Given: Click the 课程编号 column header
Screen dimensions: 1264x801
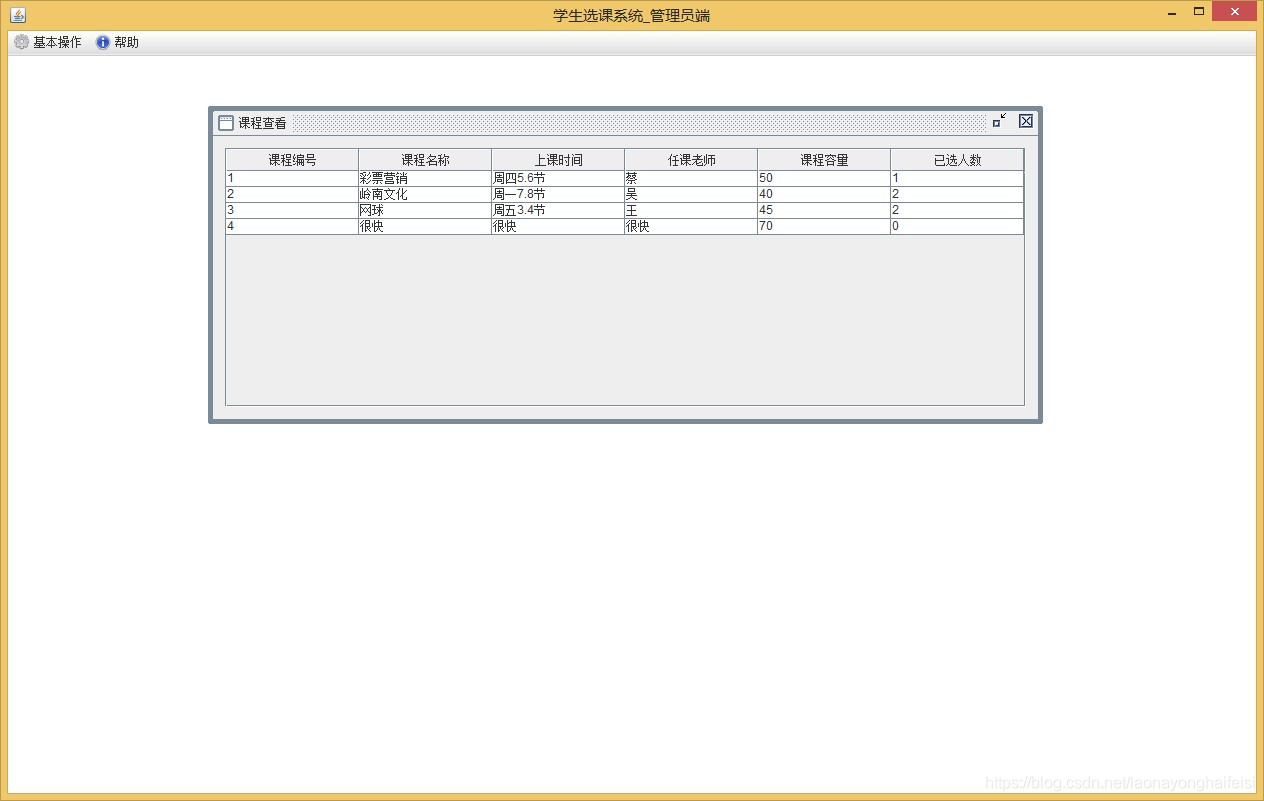Looking at the screenshot, I should click(x=292, y=160).
